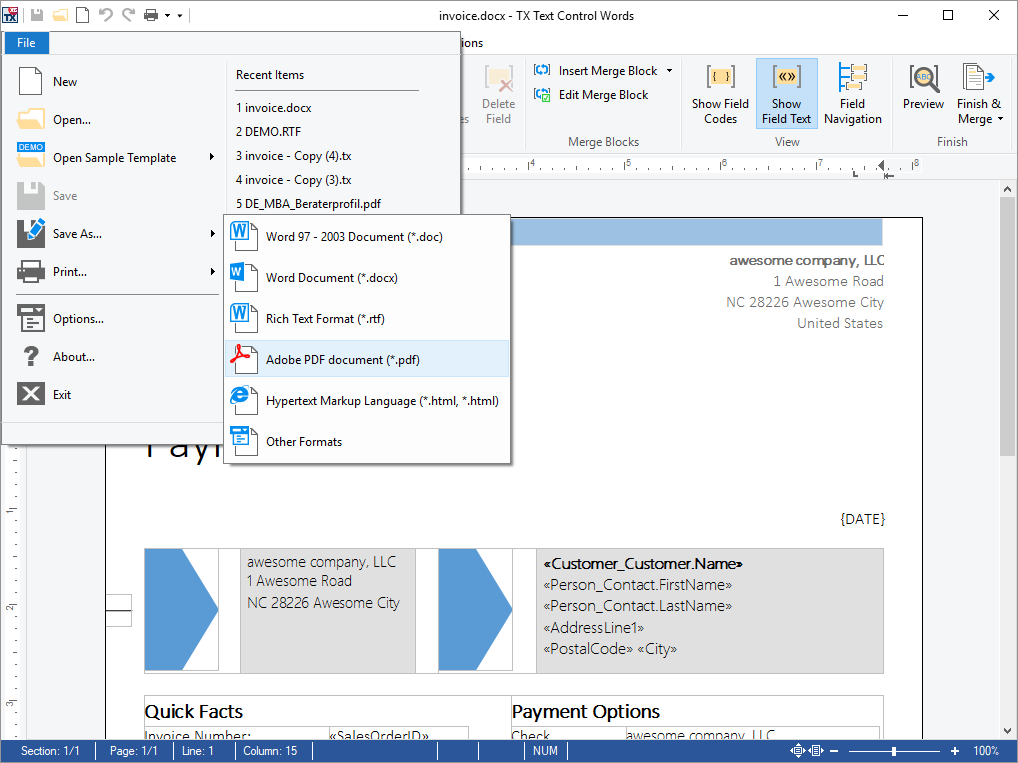Screen dimensions: 1018x763
Task: Open recent item 1 invoice.docx
Action: [273, 108]
